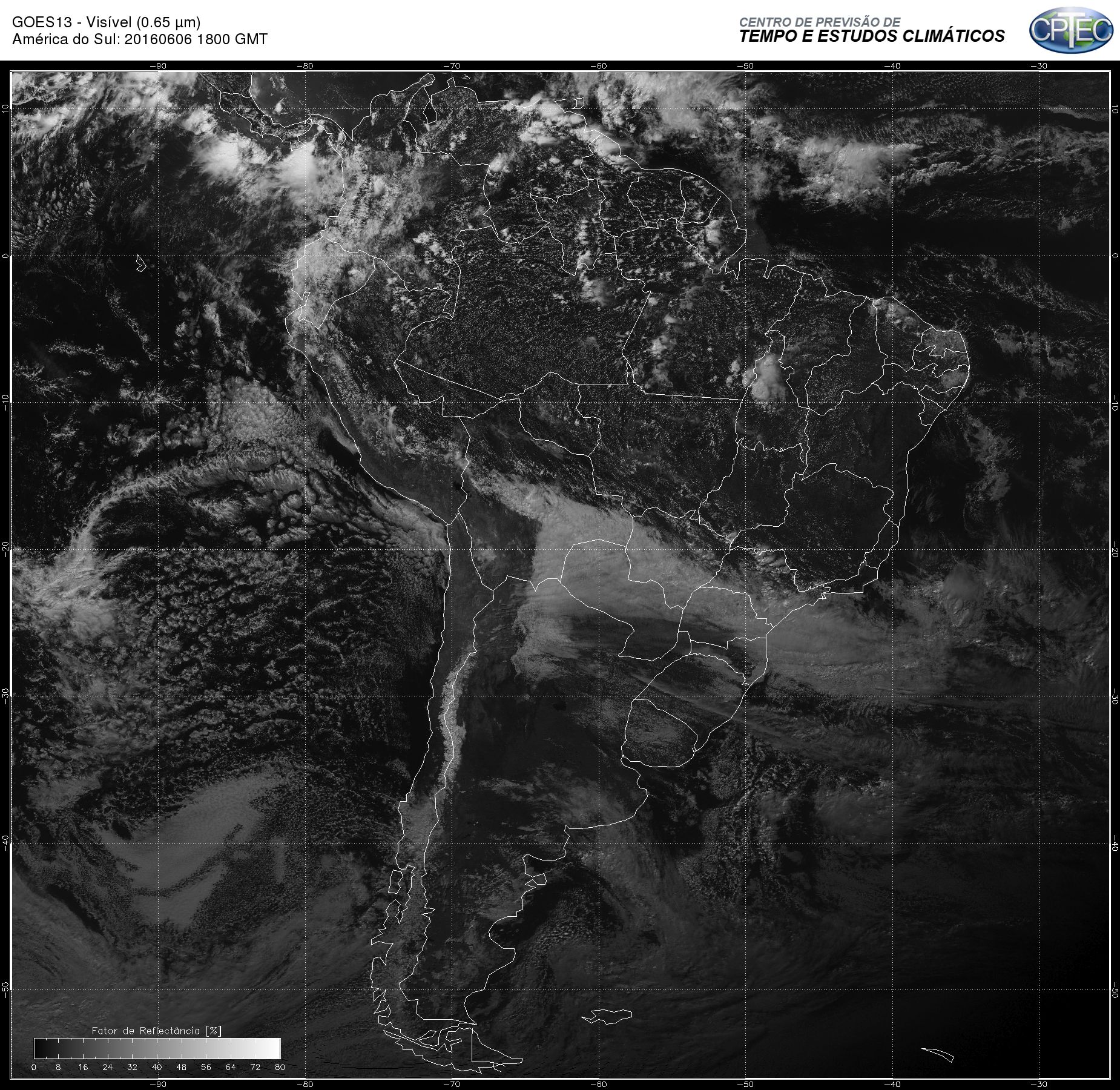Click the '0' latitude label on the right axis
The width and height of the screenshot is (1120, 1090).
point(1115,256)
